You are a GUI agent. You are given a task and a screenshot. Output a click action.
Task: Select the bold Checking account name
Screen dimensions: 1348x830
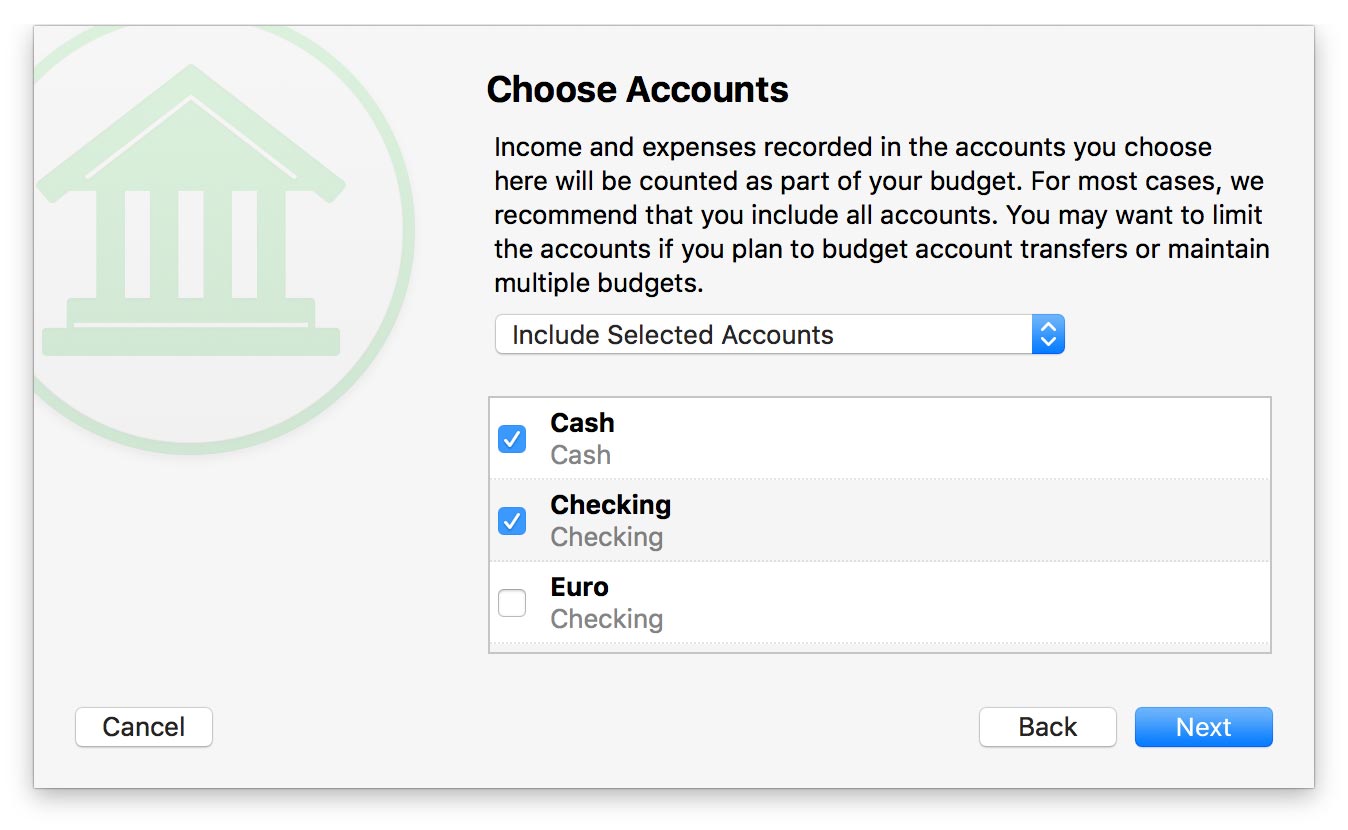(x=610, y=505)
